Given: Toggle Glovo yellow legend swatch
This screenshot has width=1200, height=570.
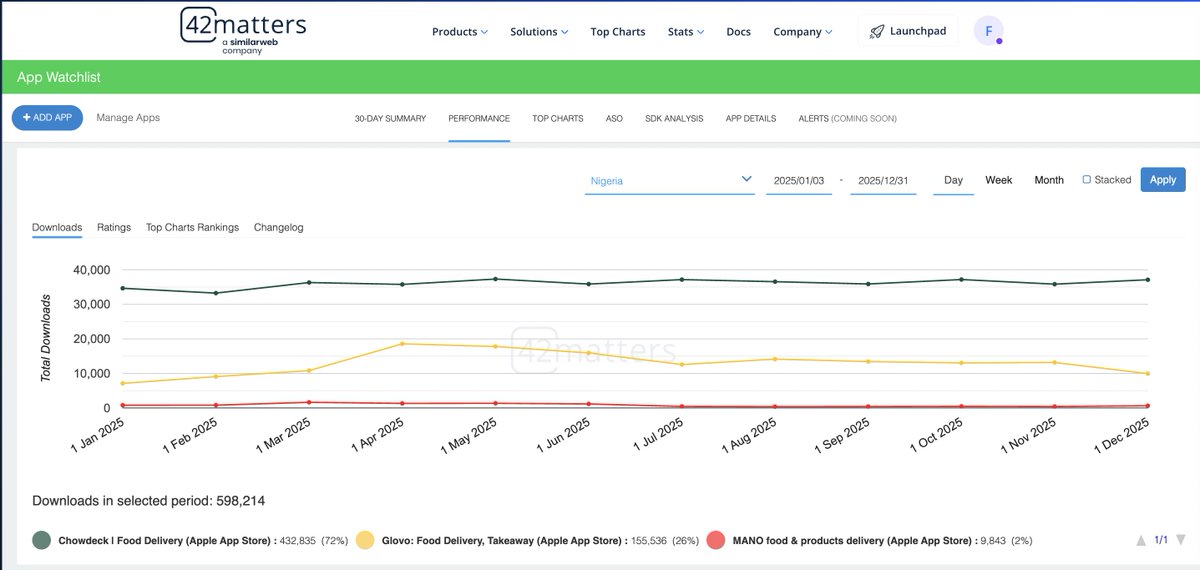Looking at the screenshot, I should (366, 540).
